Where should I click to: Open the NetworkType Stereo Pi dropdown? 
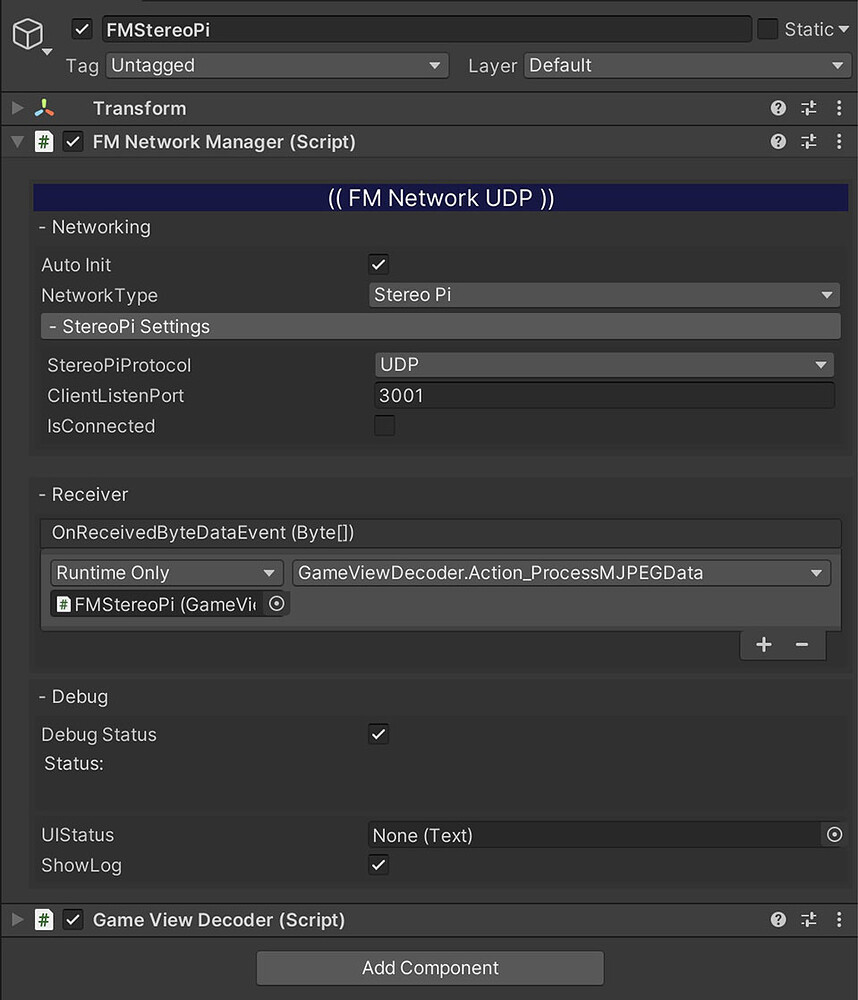pos(604,295)
